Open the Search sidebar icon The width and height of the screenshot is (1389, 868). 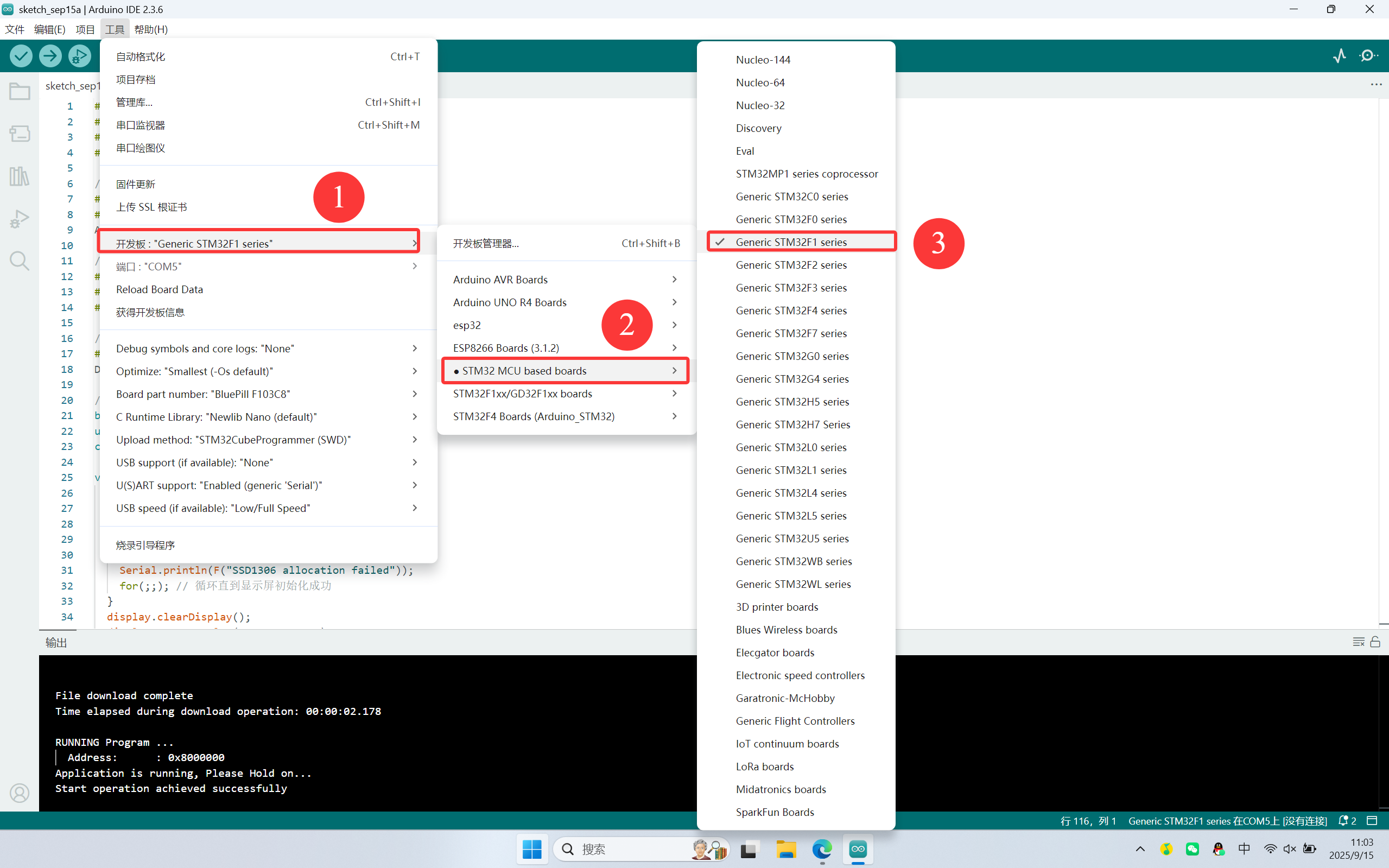pos(20,261)
